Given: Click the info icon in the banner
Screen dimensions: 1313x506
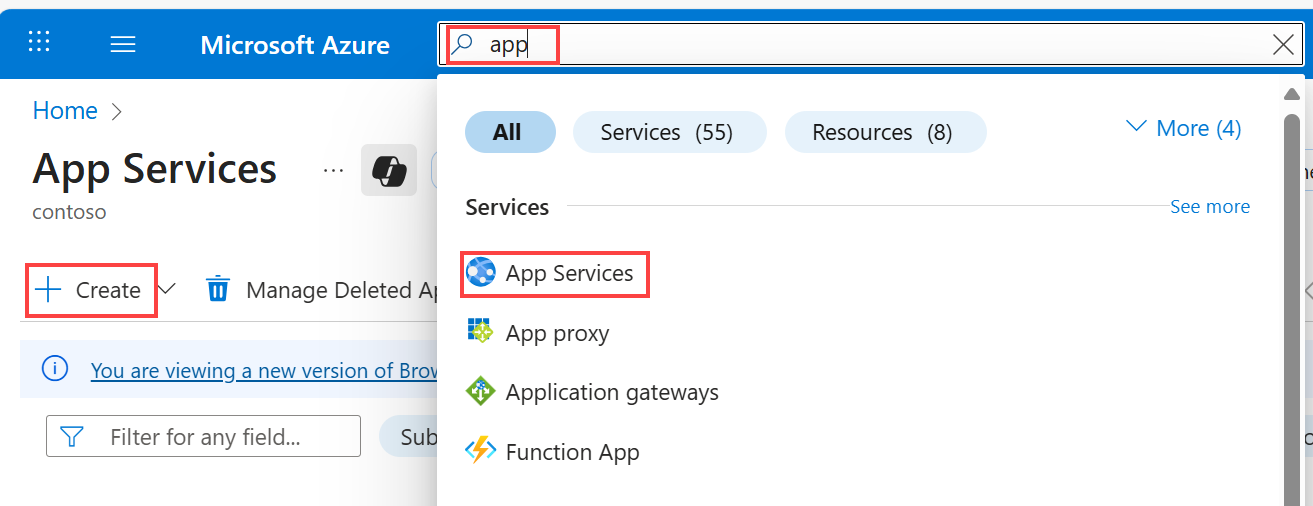Looking at the screenshot, I should [x=55, y=369].
